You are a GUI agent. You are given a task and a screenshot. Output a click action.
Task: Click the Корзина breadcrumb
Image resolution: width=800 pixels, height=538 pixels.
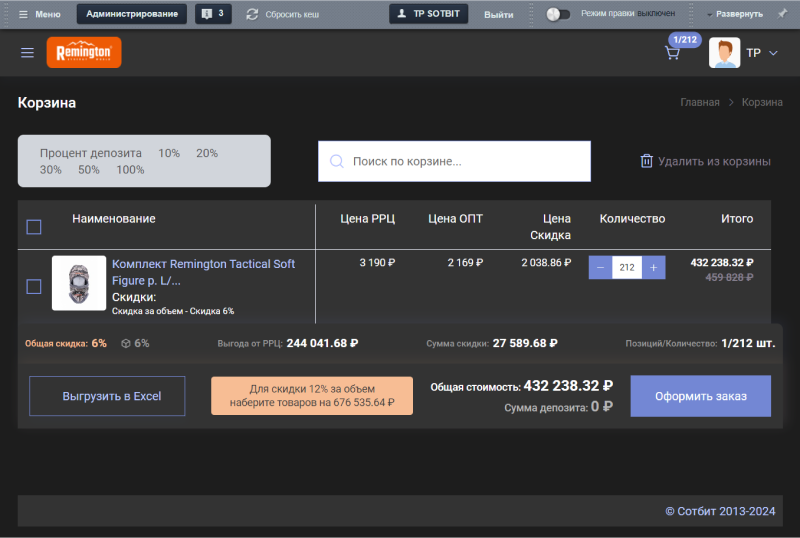click(x=762, y=102)
